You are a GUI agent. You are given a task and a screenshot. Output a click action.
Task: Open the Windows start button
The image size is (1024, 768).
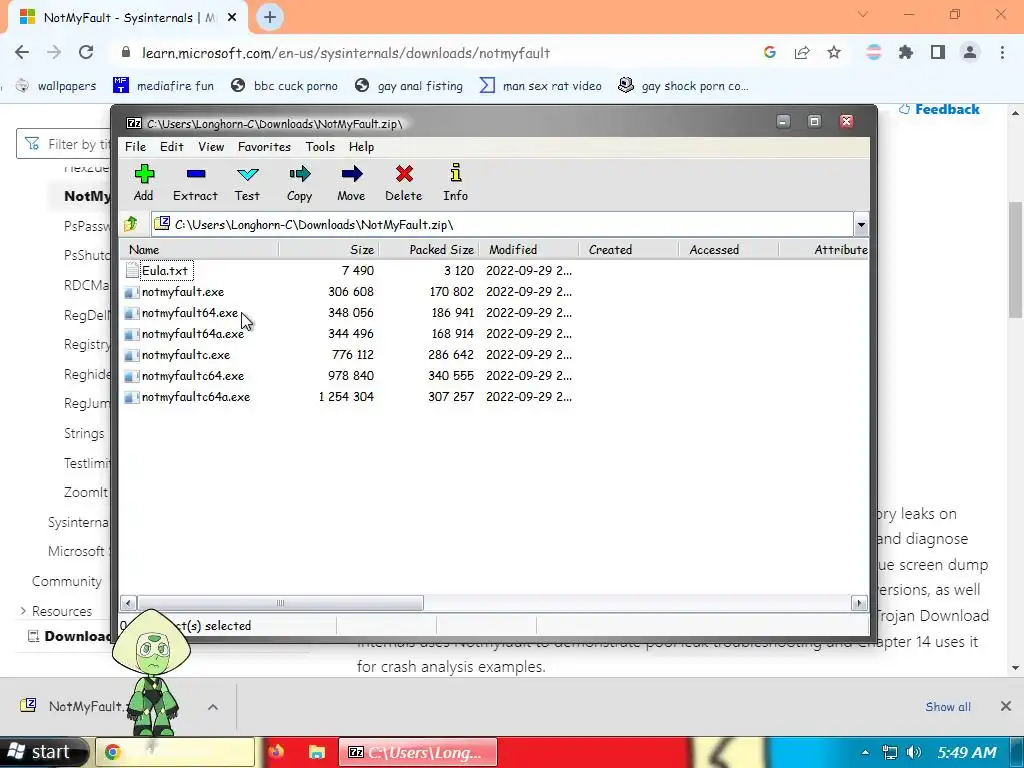44,752
